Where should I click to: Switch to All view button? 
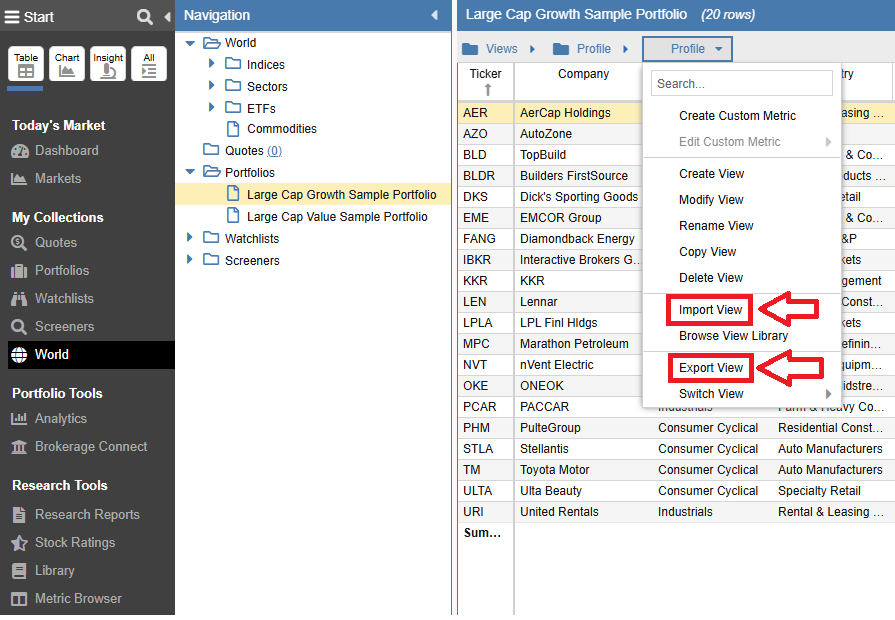[x=149, y=64]
